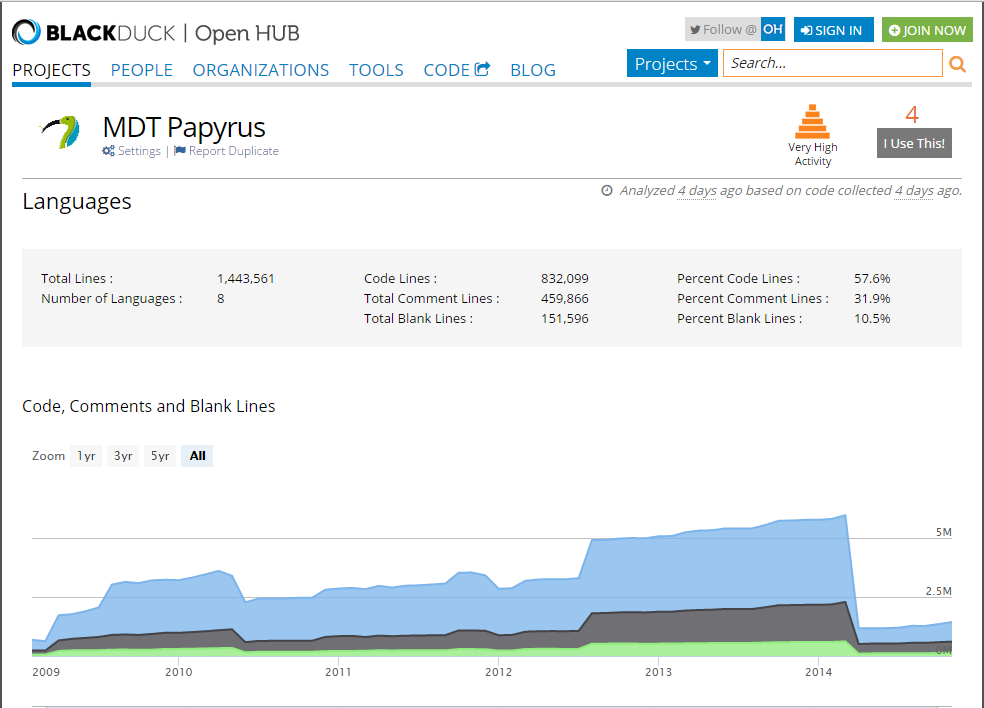Click the 2012 label on chart axis
The height and width of the screenshot is (708, 984).
coord(498,672)
